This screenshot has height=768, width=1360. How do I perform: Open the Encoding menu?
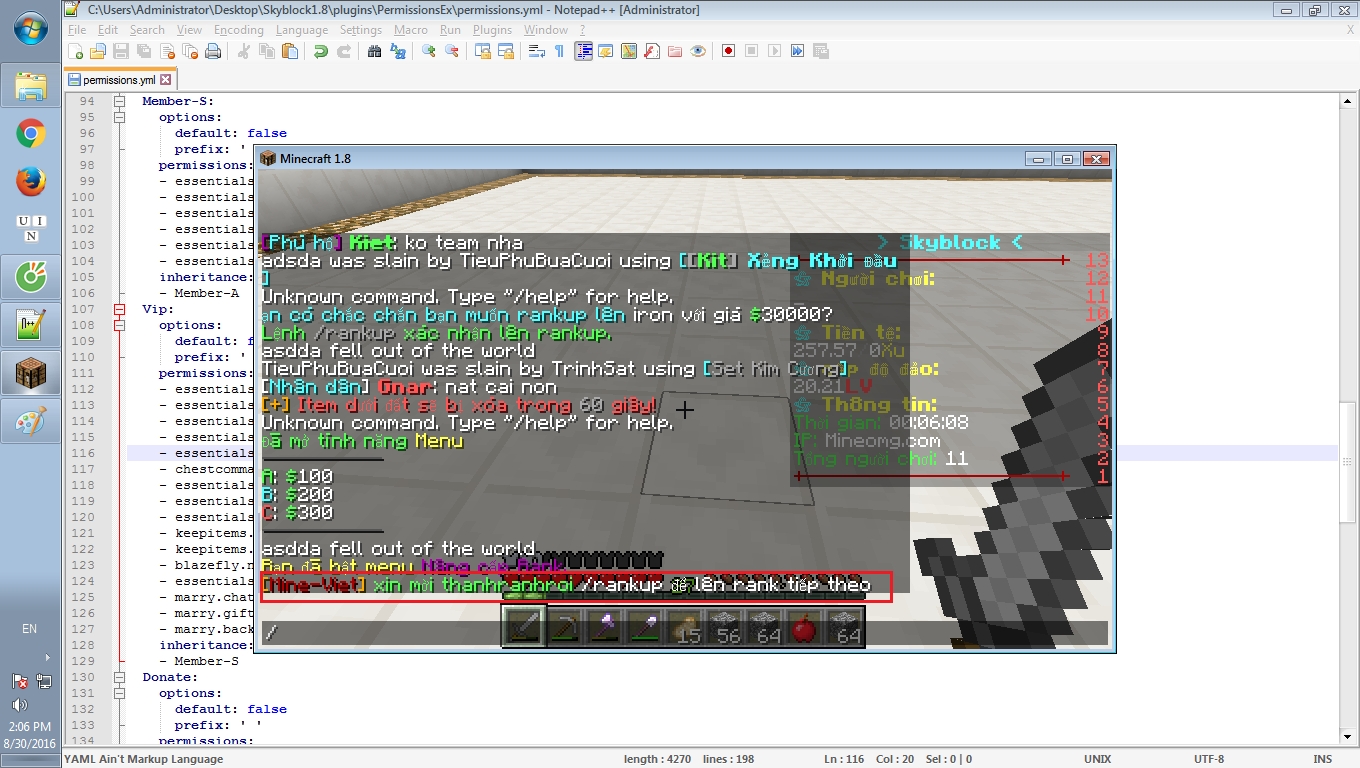point(239,30)
